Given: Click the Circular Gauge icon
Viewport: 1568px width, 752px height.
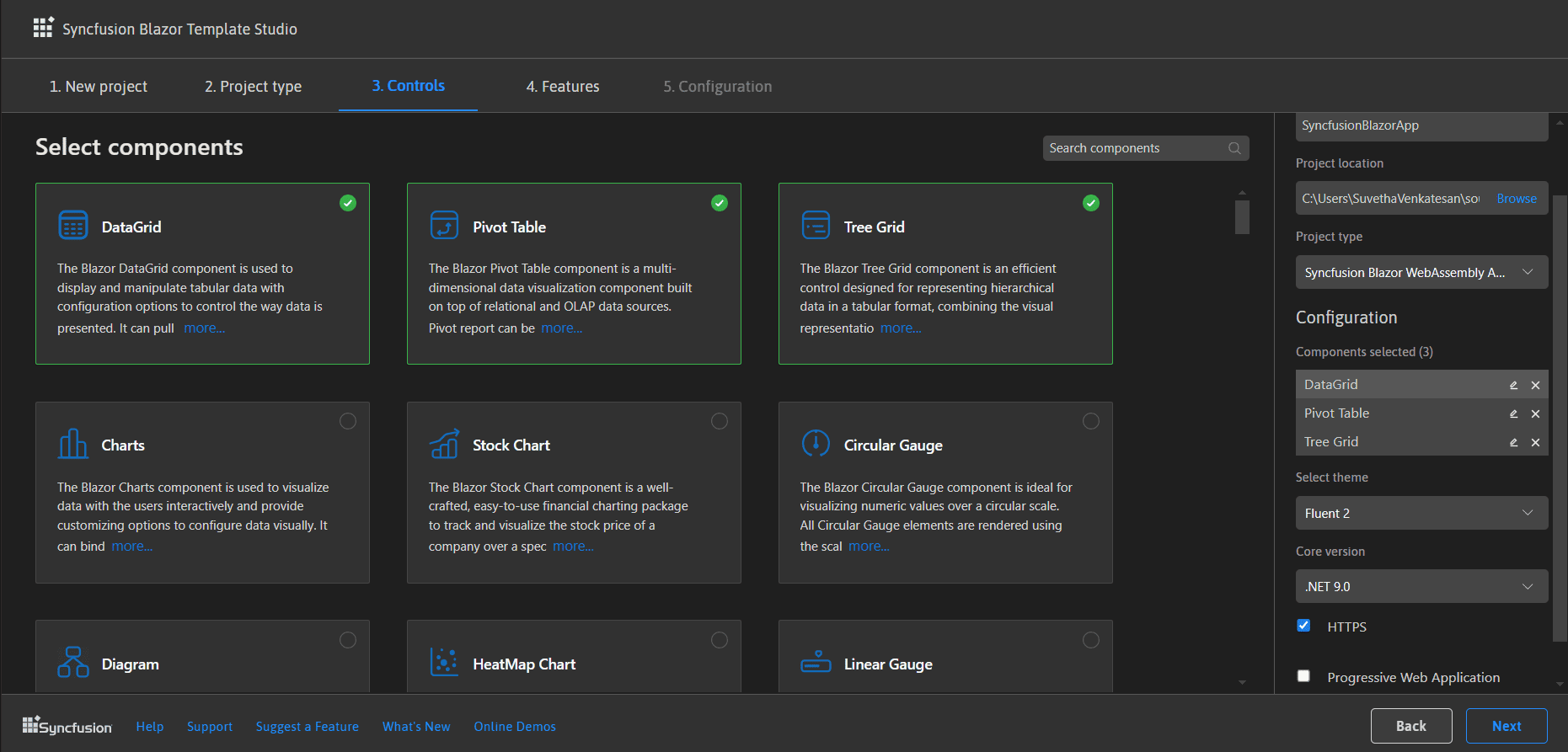Looking at the screenshot, I should tap(816, 443).
